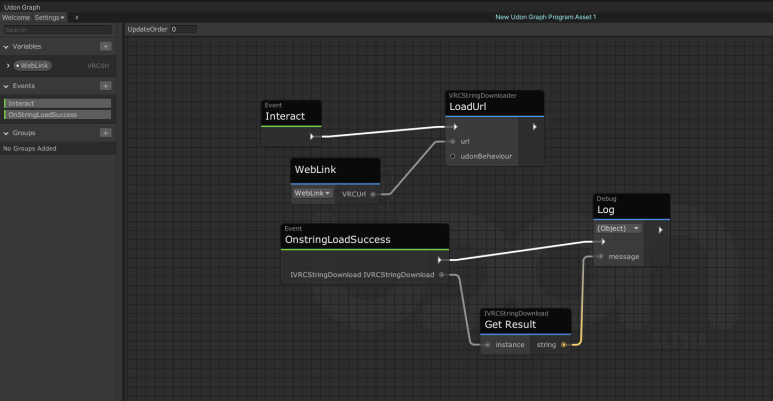Click the Search field in sidebar
This screenshot has width=773, height=401.
pos(58,30)
